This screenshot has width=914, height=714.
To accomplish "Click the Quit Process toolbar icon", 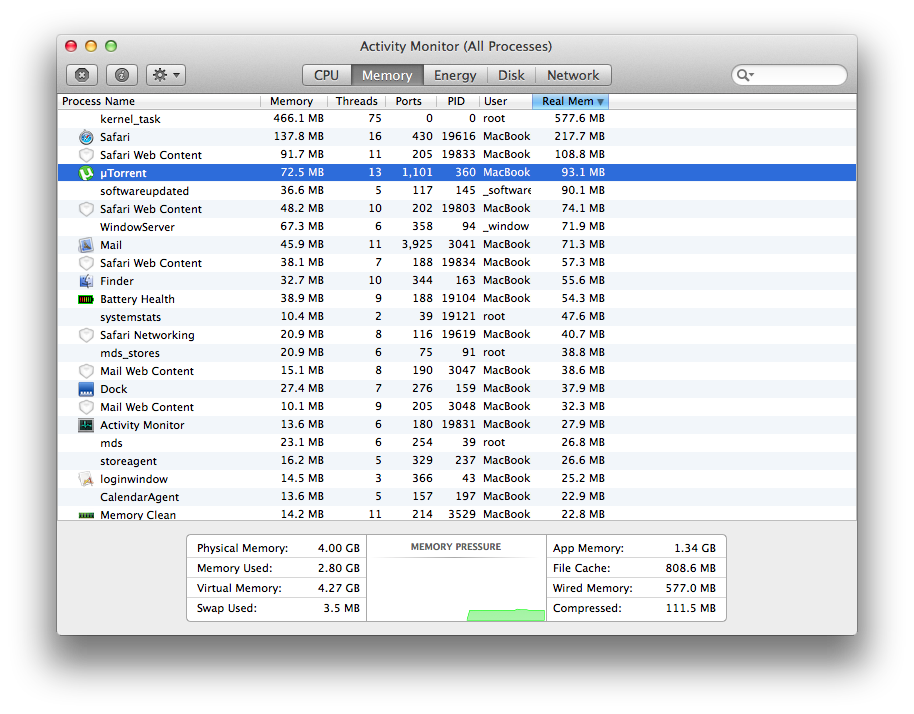I will tap(82, 75).
